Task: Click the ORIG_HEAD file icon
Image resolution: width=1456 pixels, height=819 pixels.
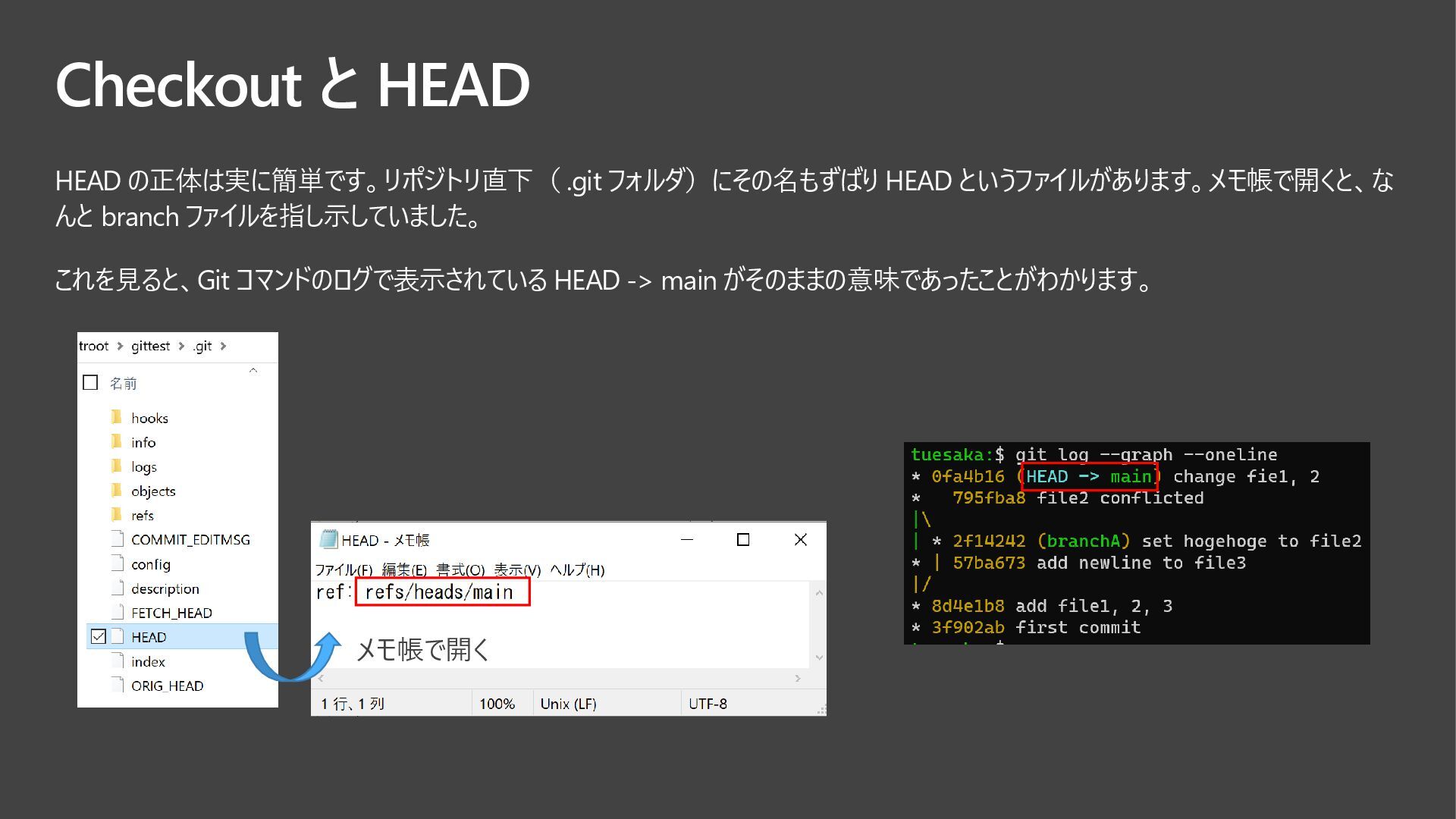Action: point(118,685)
